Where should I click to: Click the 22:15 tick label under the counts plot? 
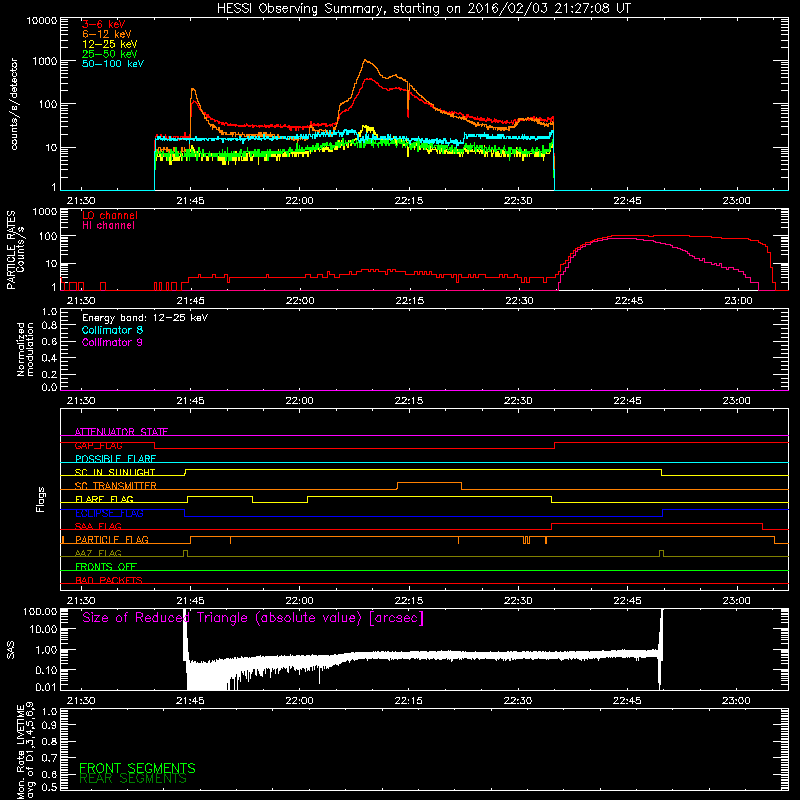(x=409, y=201)
